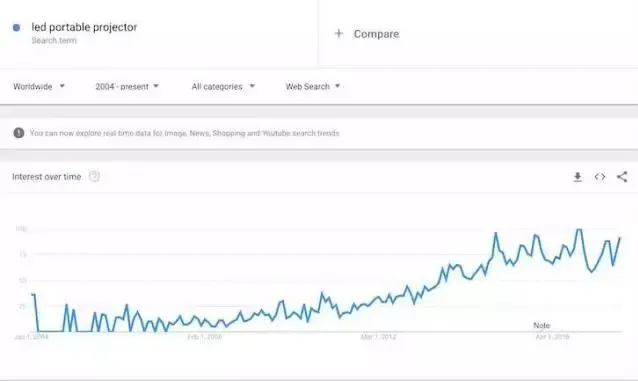638x381 pixels.
Task: Download the interest over time data
Action: [x=577, y=177]
